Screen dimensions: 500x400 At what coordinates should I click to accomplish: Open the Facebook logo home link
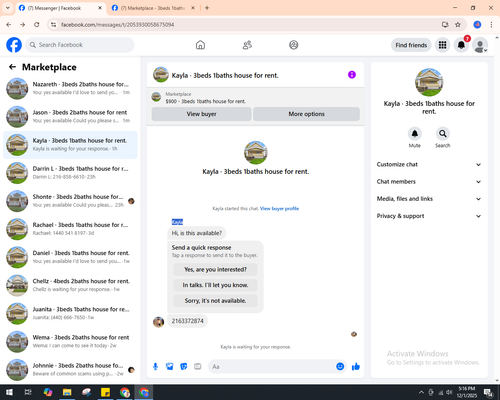[x=14, y=45]
